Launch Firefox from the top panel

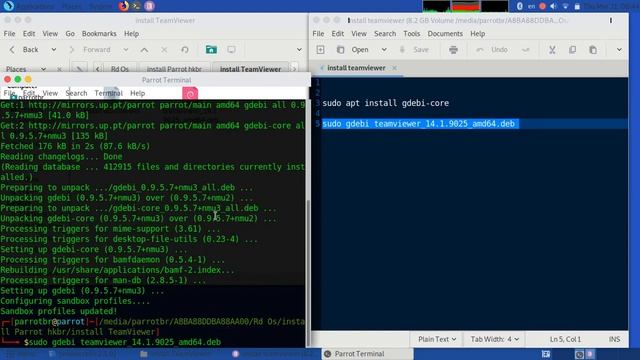point(123,6)
